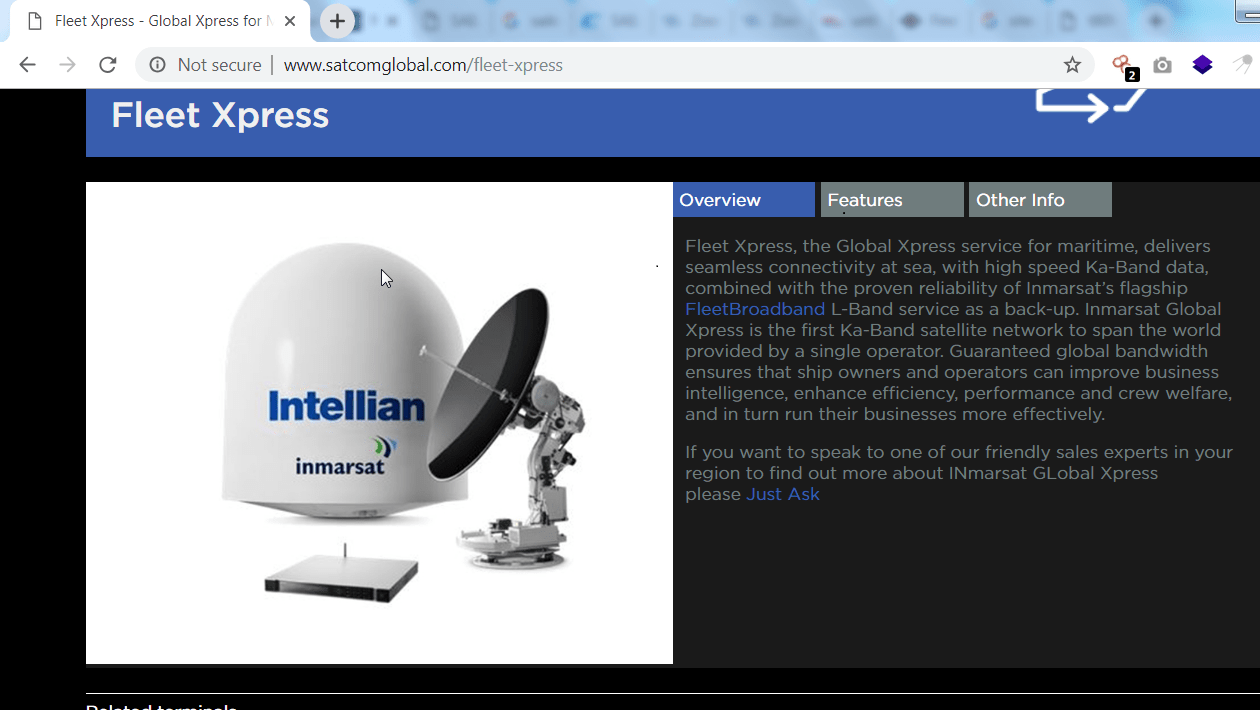1260x710 pixels.
Task: Open a new tab with plus button
Action: [x=337, y=21]
